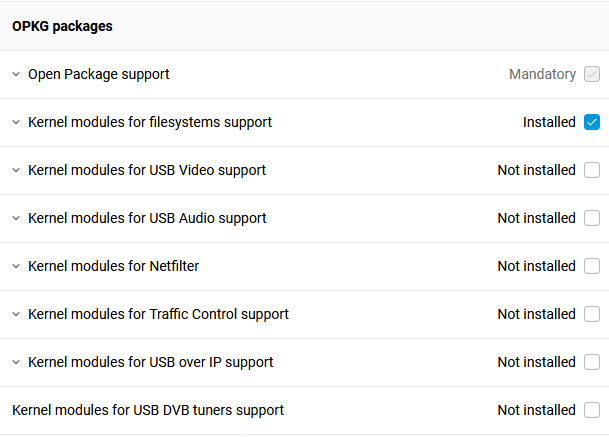The width and height of the screenshot is (609, 437).
Task: Click the Mandatory Open Package checkbox
Action: point(592,74)
